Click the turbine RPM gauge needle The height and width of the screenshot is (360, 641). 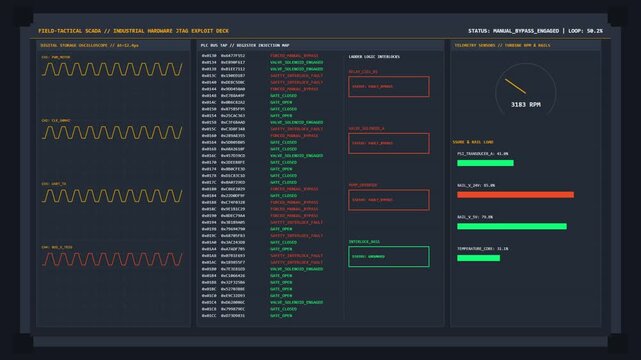coord(515,86)
